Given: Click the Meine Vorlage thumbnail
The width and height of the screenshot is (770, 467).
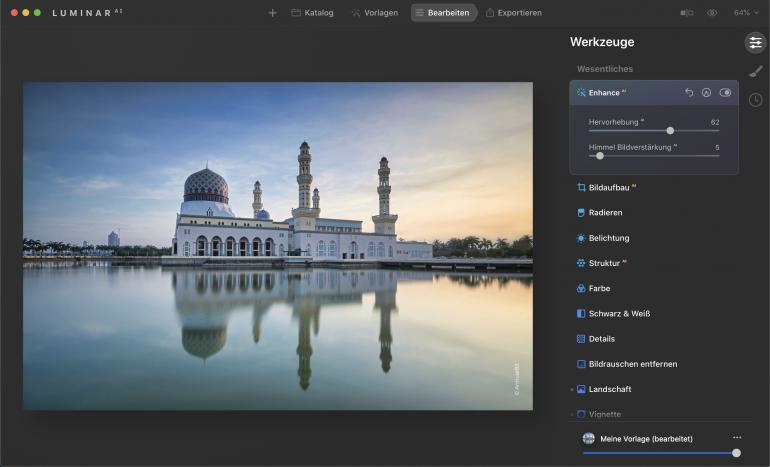Looking at the screenshot, I should (588, 438).
